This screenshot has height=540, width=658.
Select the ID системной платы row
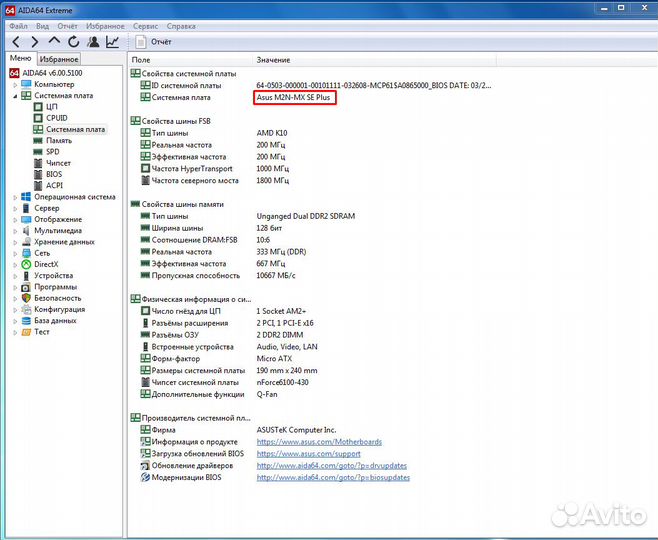pos(316,86)
